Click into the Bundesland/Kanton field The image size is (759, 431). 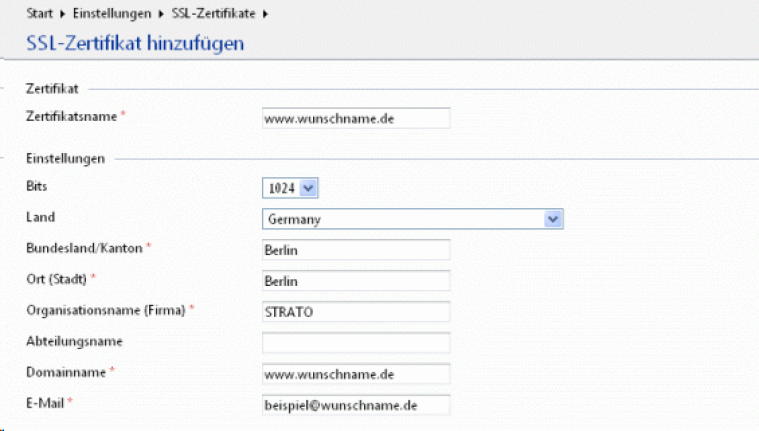coord(356,250)
